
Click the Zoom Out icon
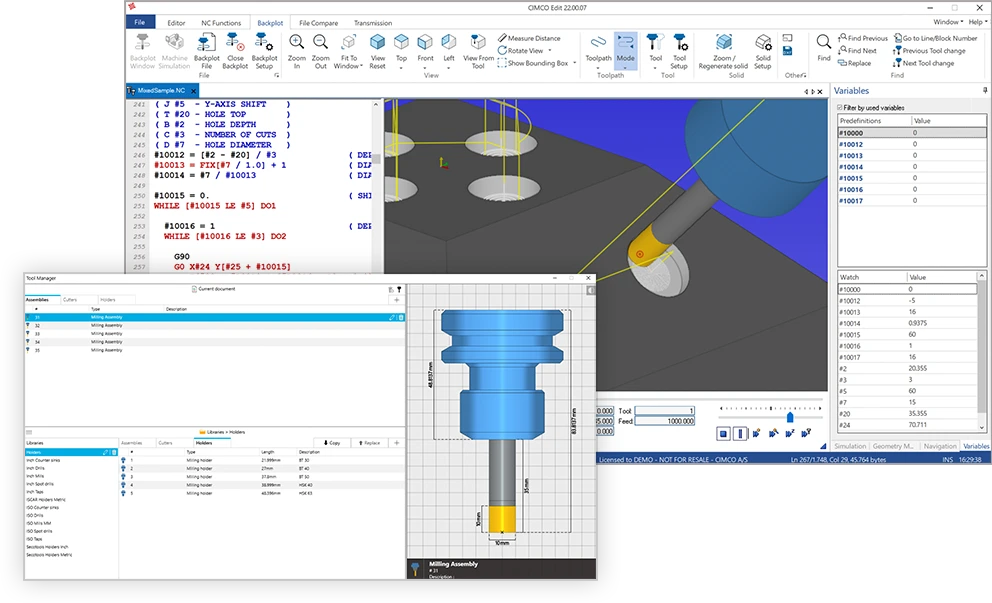pyautogui.click(x=321, y=43)
